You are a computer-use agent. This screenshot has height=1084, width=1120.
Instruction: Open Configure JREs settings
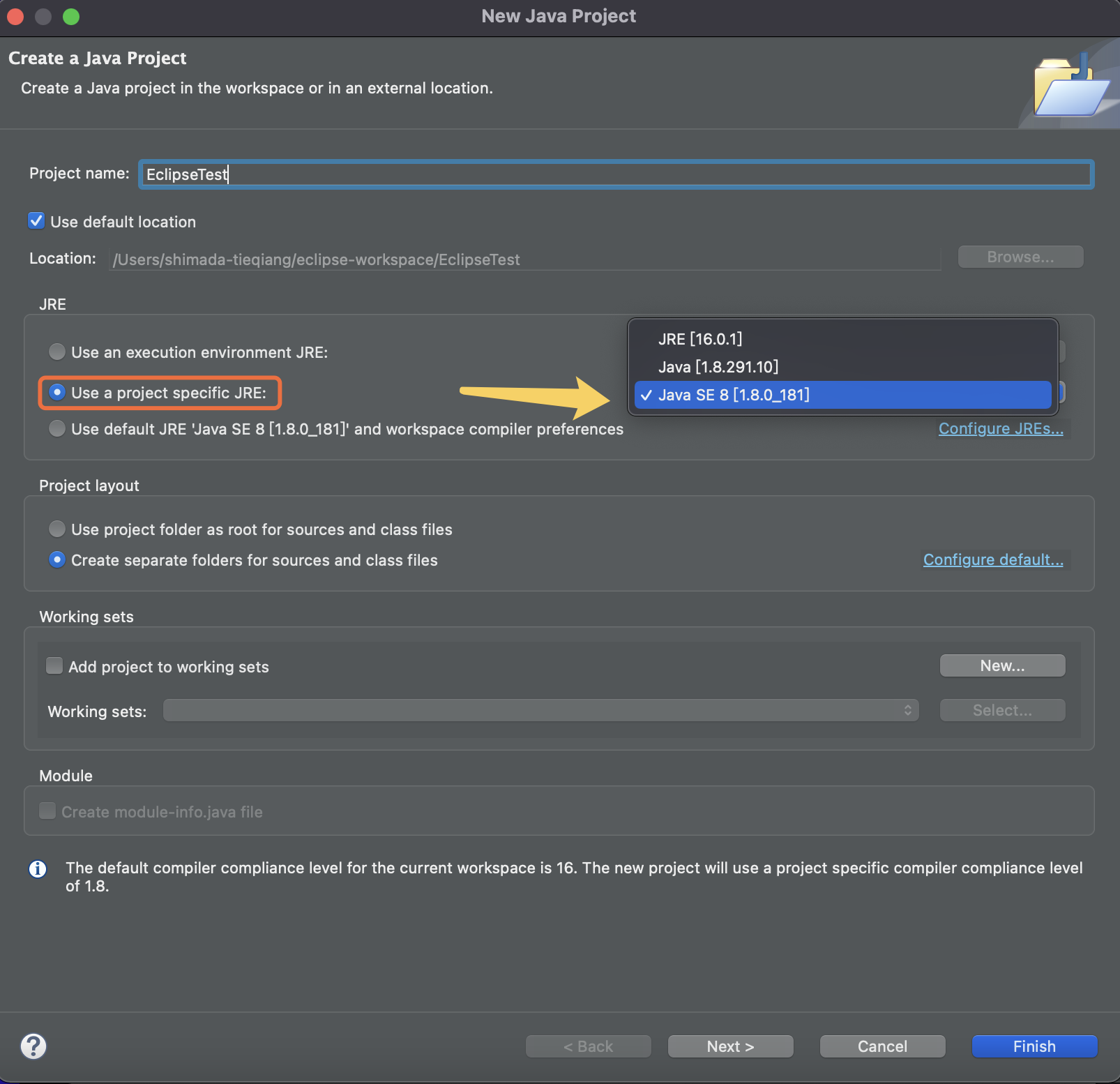1001,428
